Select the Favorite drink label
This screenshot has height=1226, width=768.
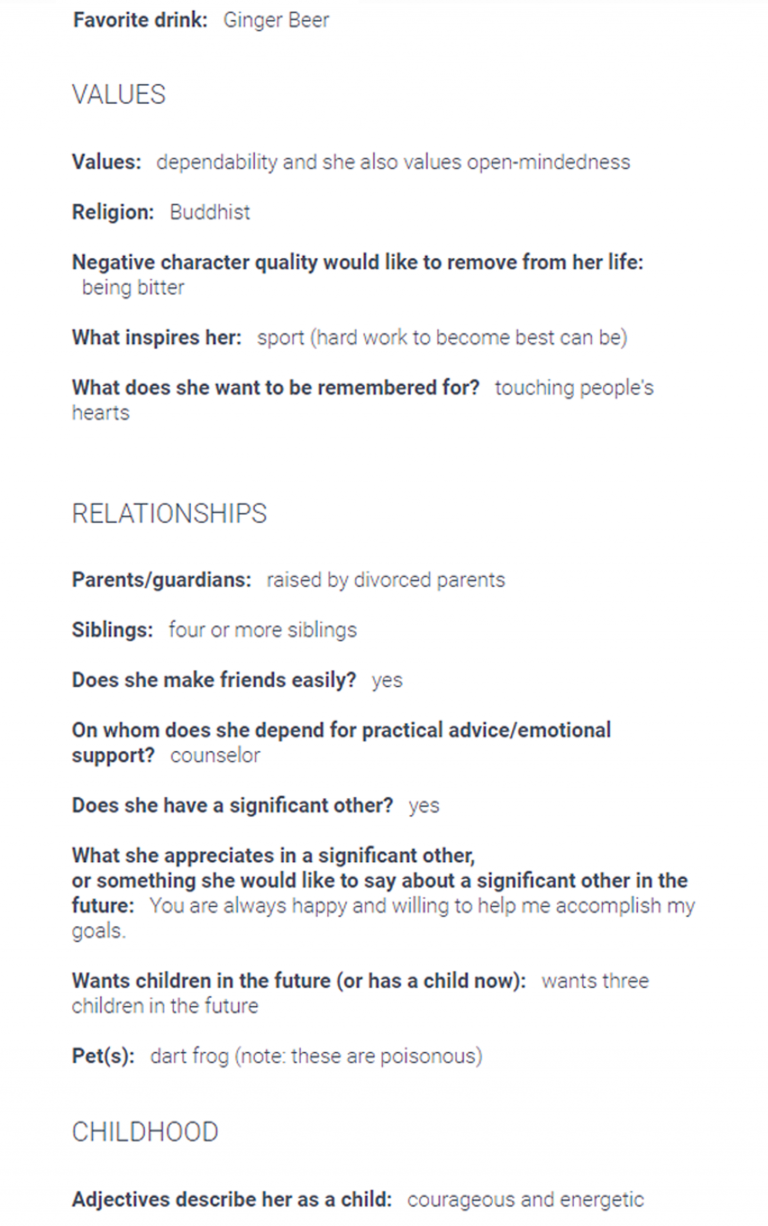coord(140,20)
